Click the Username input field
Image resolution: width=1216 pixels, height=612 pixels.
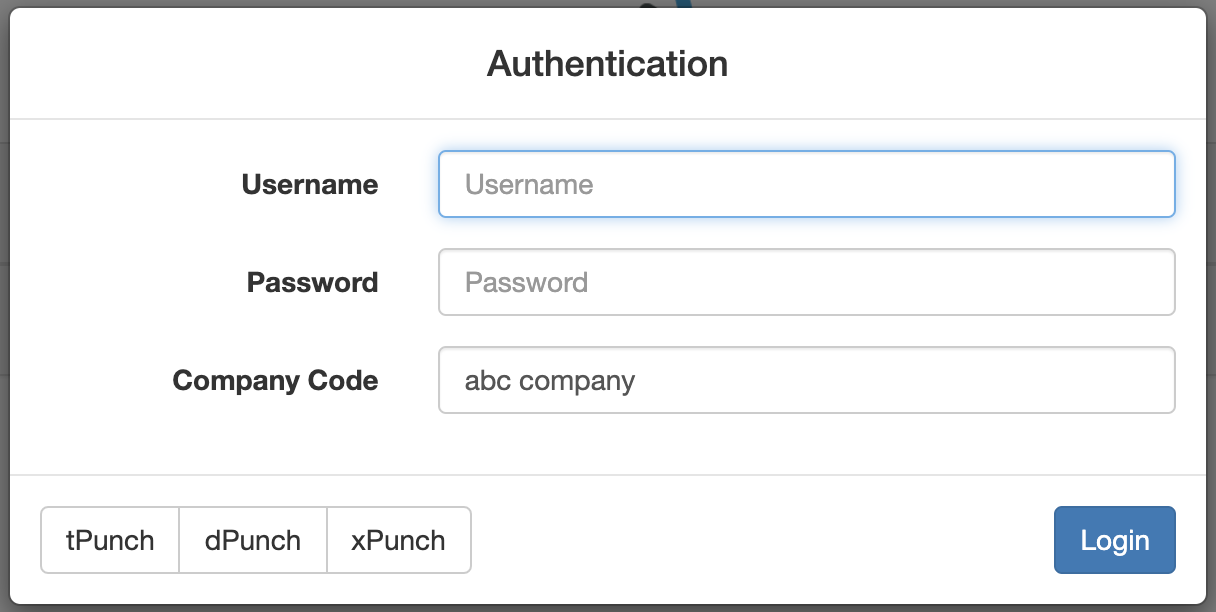point(806,184)
